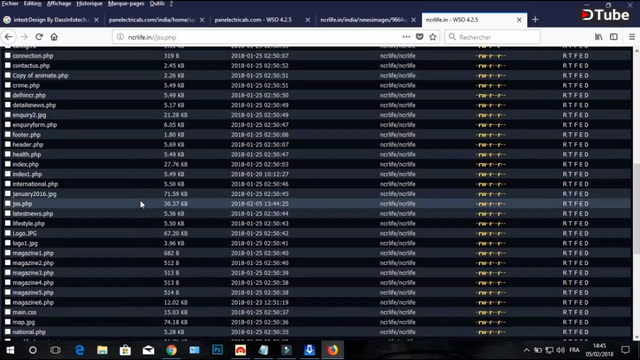Open the Edition menu
This screenshot has height=360, width=640.
tap(33, 3)
